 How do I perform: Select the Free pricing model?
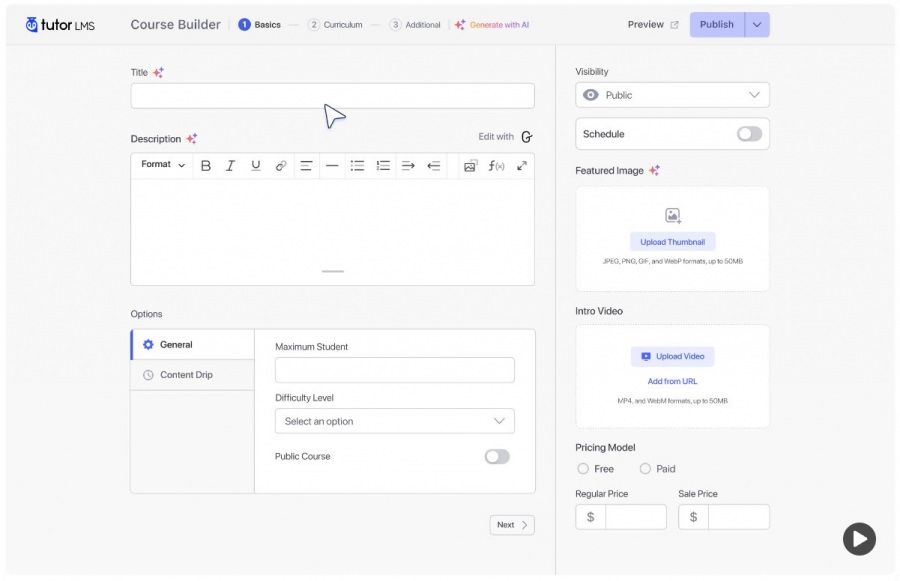583,469
